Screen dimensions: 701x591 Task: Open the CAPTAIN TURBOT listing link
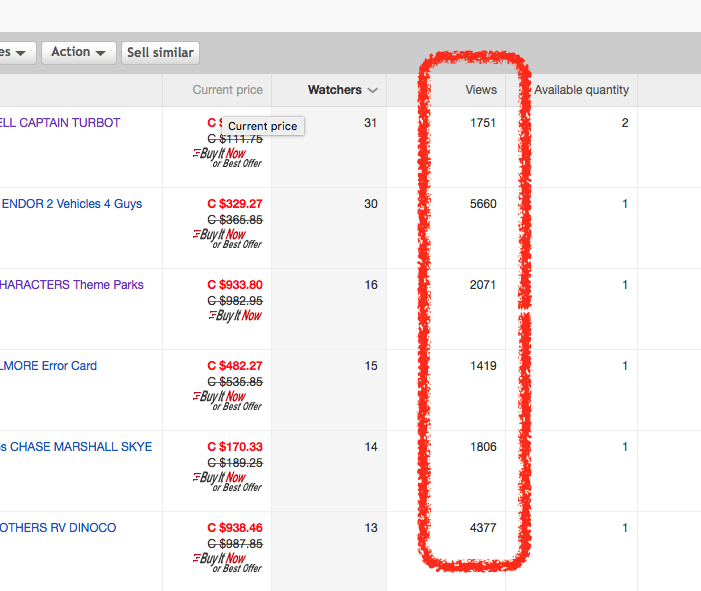click(60, 123)
